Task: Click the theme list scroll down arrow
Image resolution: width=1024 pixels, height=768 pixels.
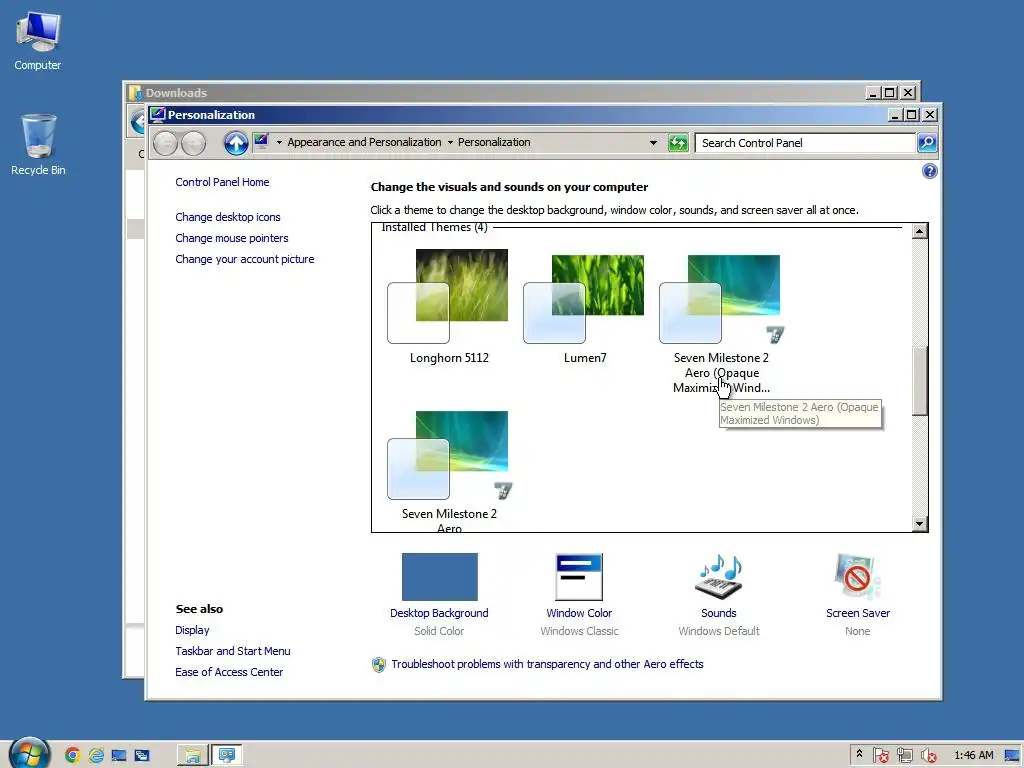Action: 920,524
